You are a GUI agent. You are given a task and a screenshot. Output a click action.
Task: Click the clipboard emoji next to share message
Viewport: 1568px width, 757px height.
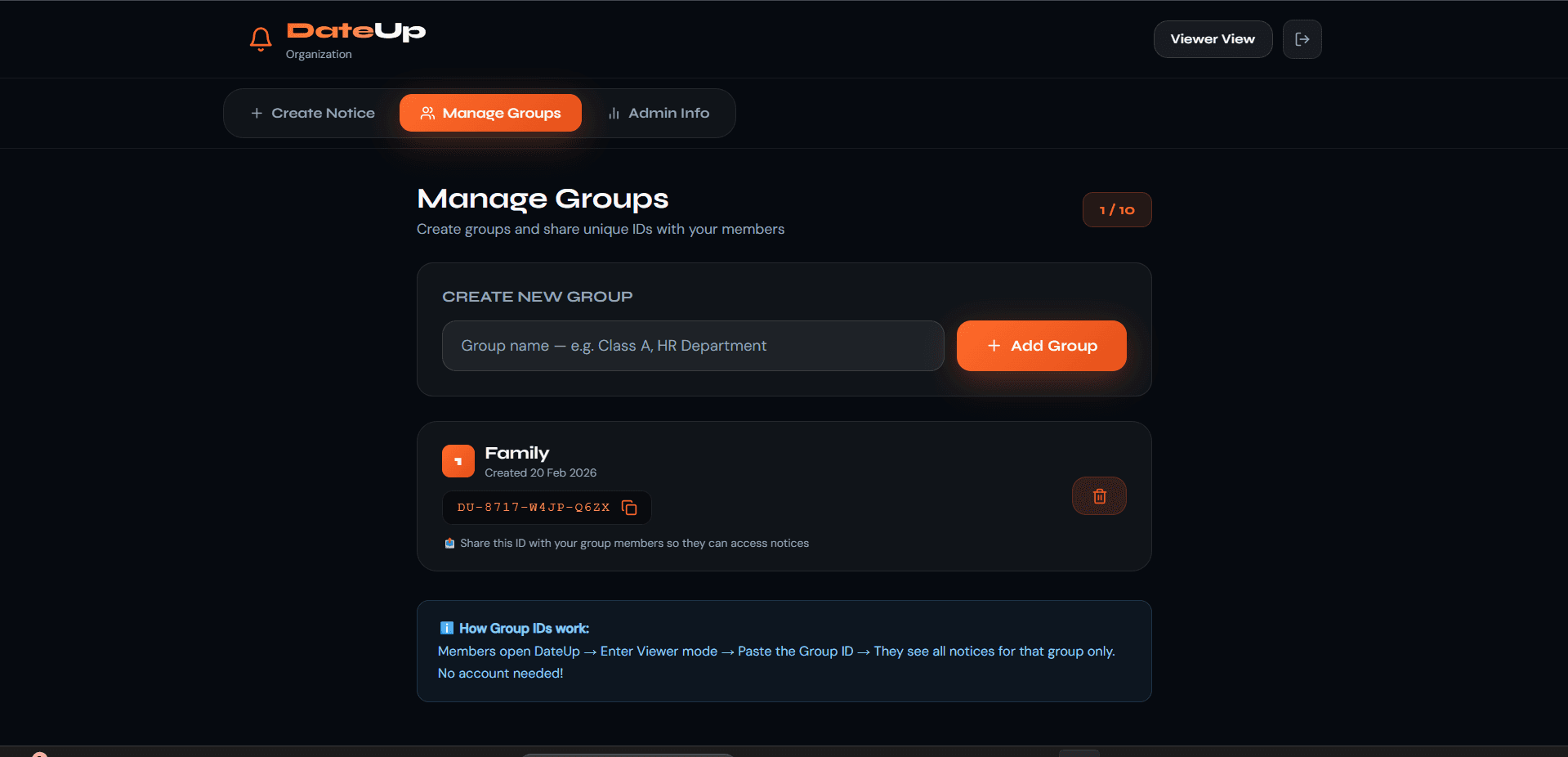449,543
